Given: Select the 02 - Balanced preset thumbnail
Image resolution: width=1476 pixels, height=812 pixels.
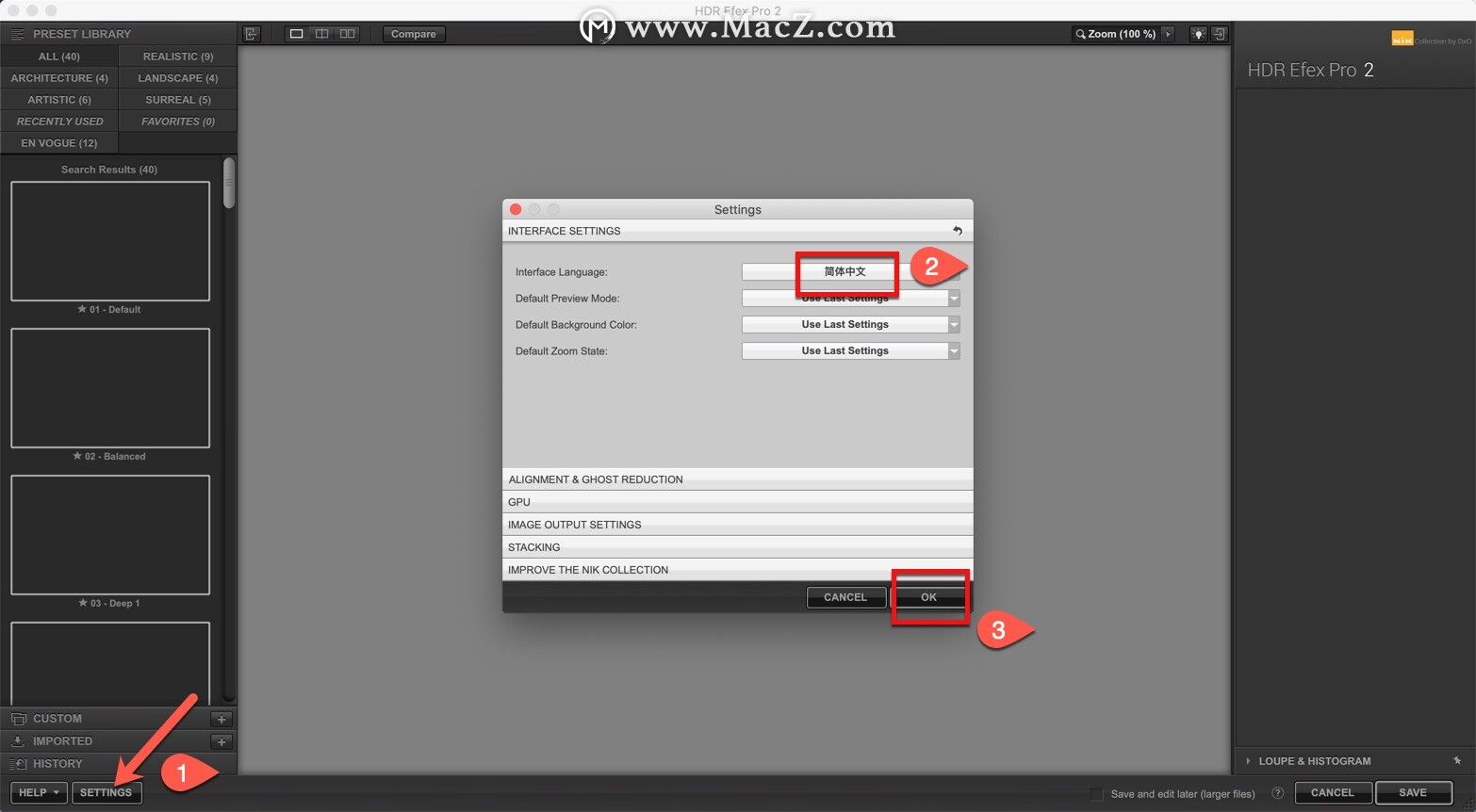Looking at the screenshot, I should tap(110, 388).
